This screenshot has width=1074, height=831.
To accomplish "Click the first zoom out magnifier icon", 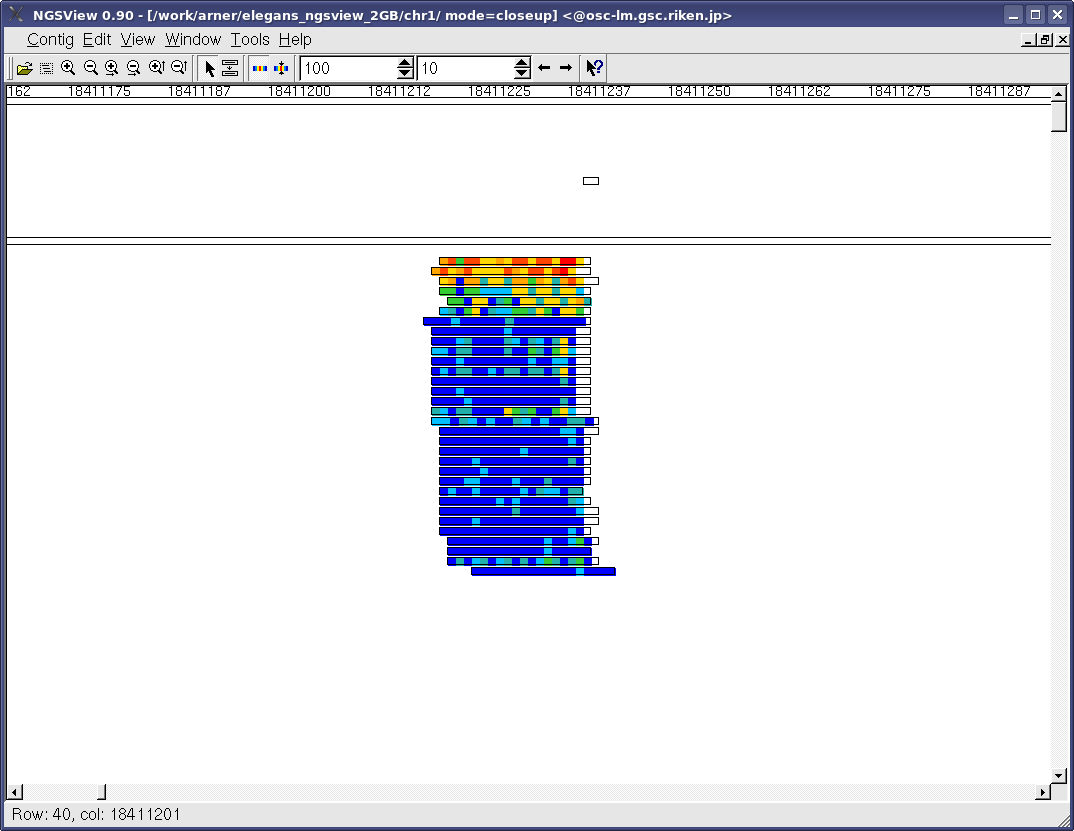I will 90,68.
